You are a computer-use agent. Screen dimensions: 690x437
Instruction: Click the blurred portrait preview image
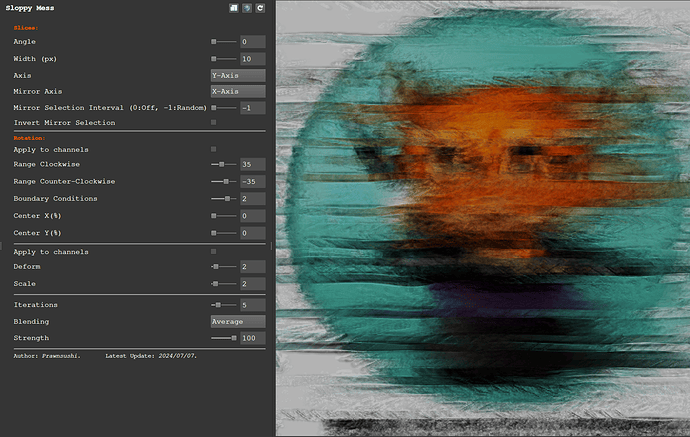point(482,218)
